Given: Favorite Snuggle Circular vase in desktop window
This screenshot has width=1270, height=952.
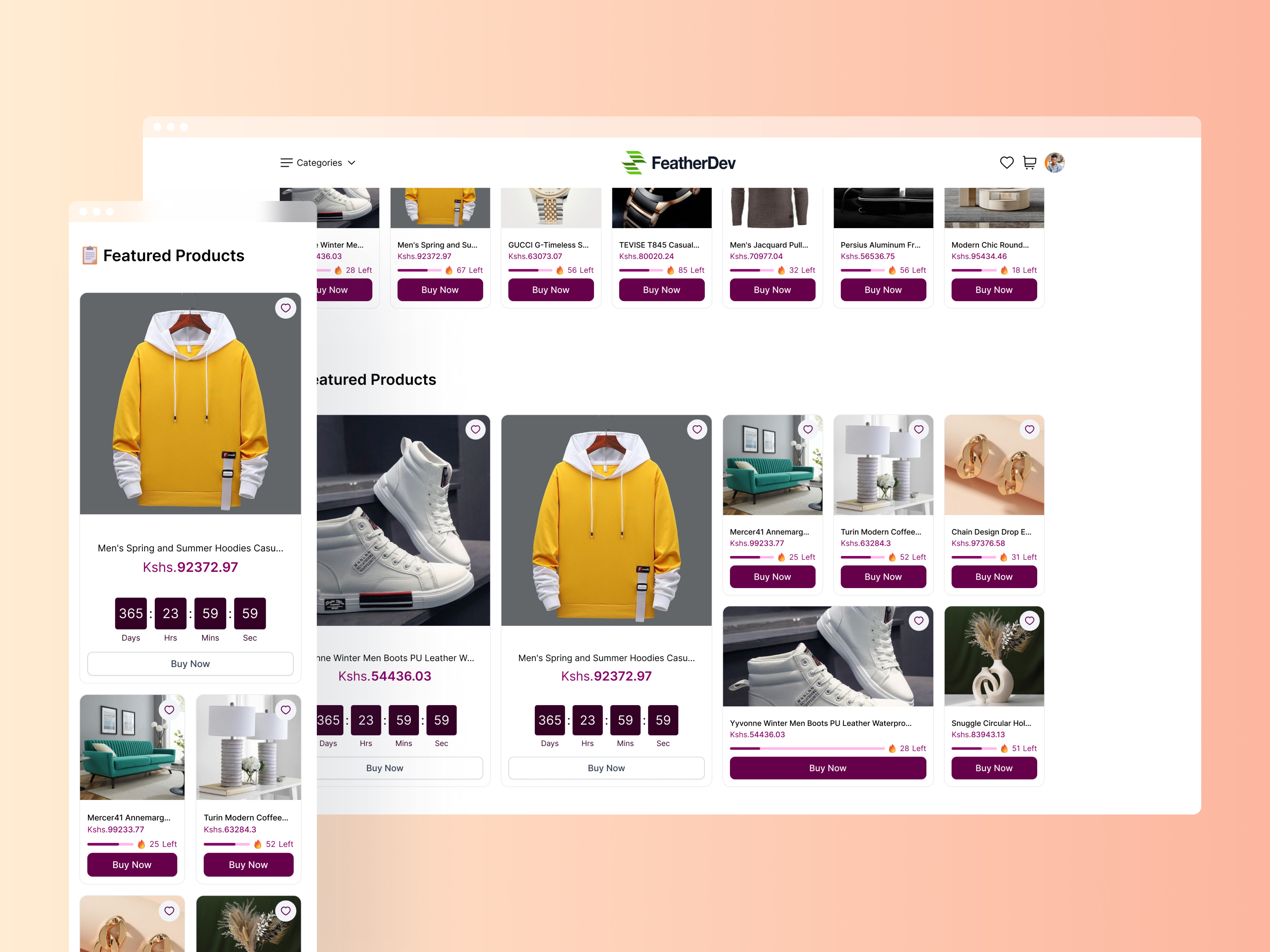Looking at the screenshot, I should pos(1030,620).
